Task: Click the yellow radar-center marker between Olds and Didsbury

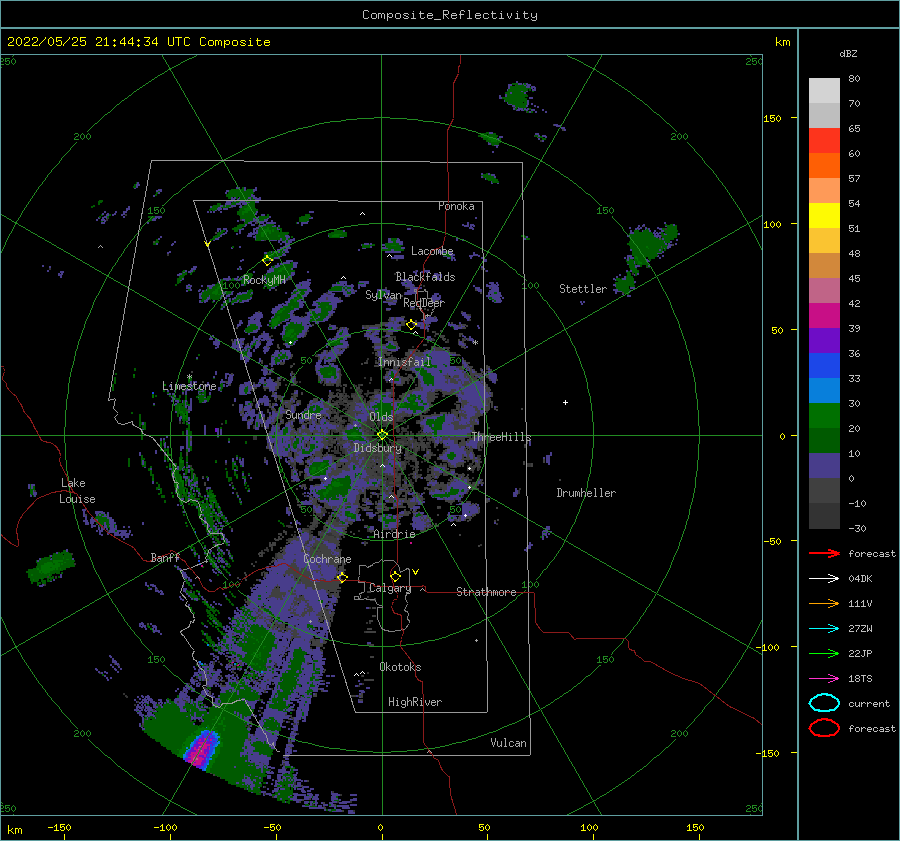Action: pos(382,435)
